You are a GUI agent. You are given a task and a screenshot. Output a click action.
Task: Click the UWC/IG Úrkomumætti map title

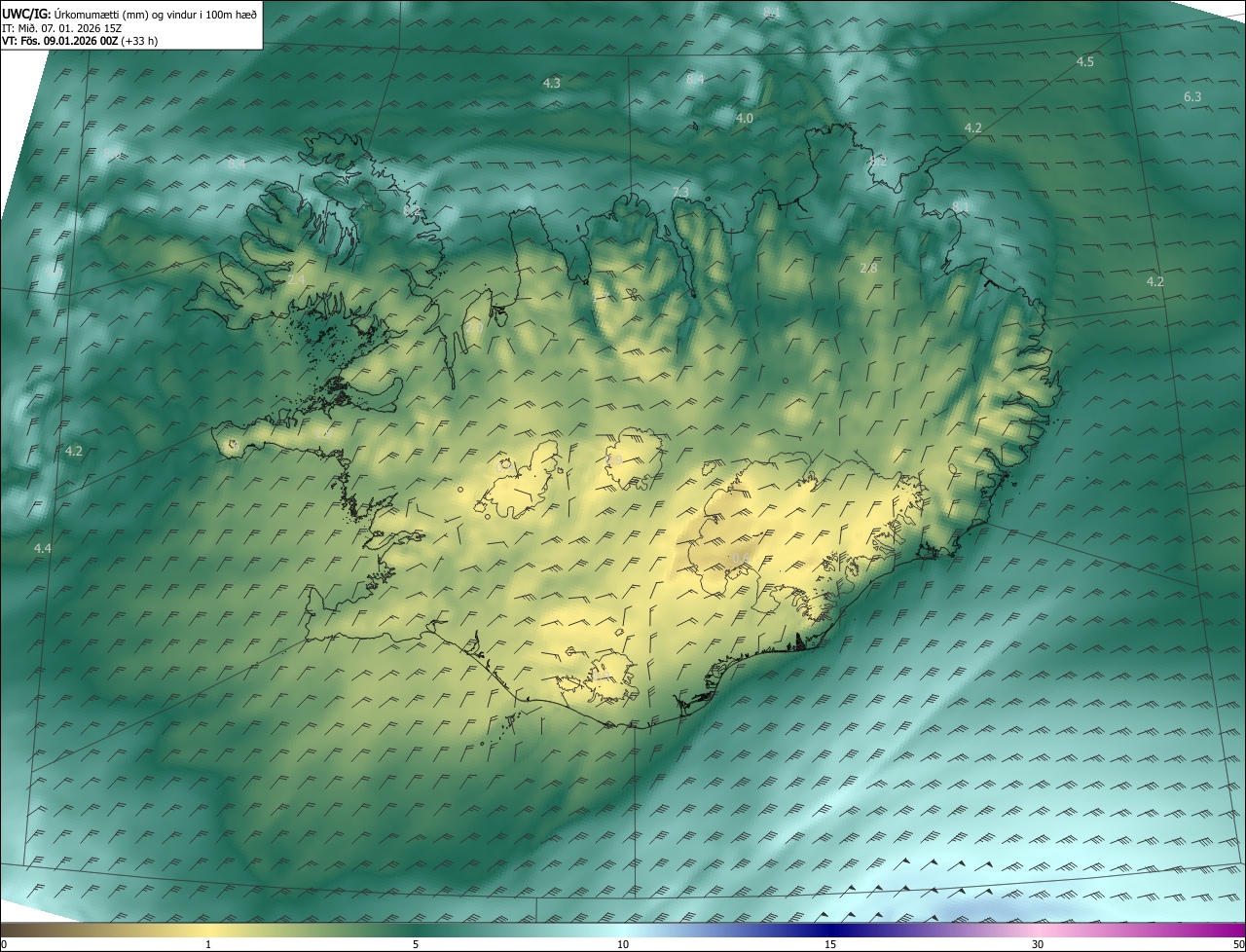[129, 14]
